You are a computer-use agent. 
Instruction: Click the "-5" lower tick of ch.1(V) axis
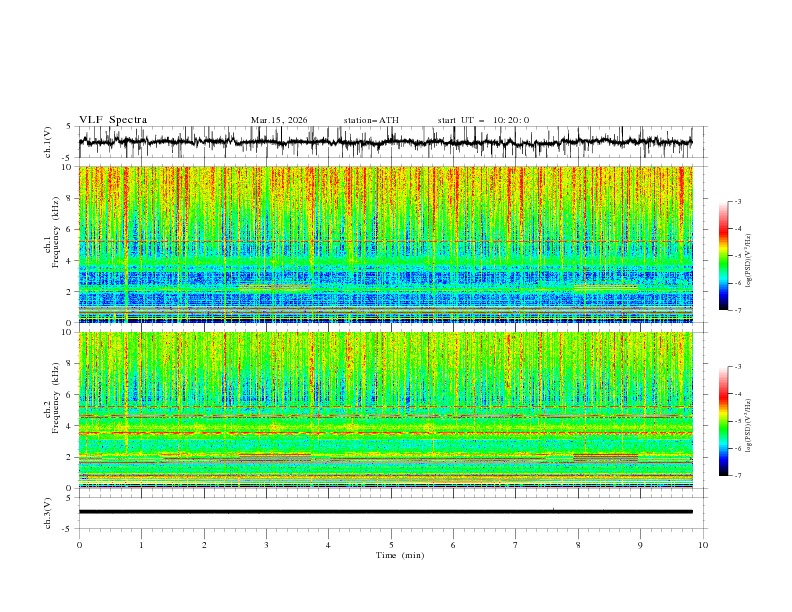pyautogui.click(x=68, y=158)
